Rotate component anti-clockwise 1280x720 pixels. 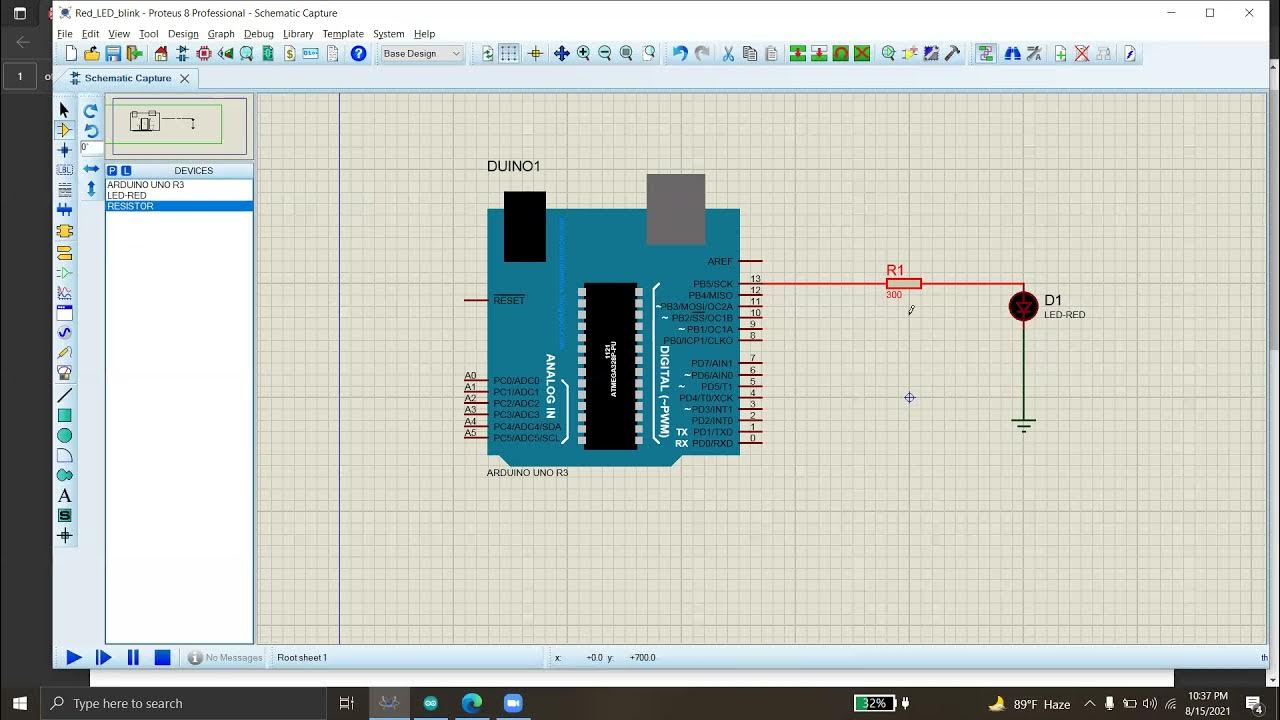[x=91, y=131]
